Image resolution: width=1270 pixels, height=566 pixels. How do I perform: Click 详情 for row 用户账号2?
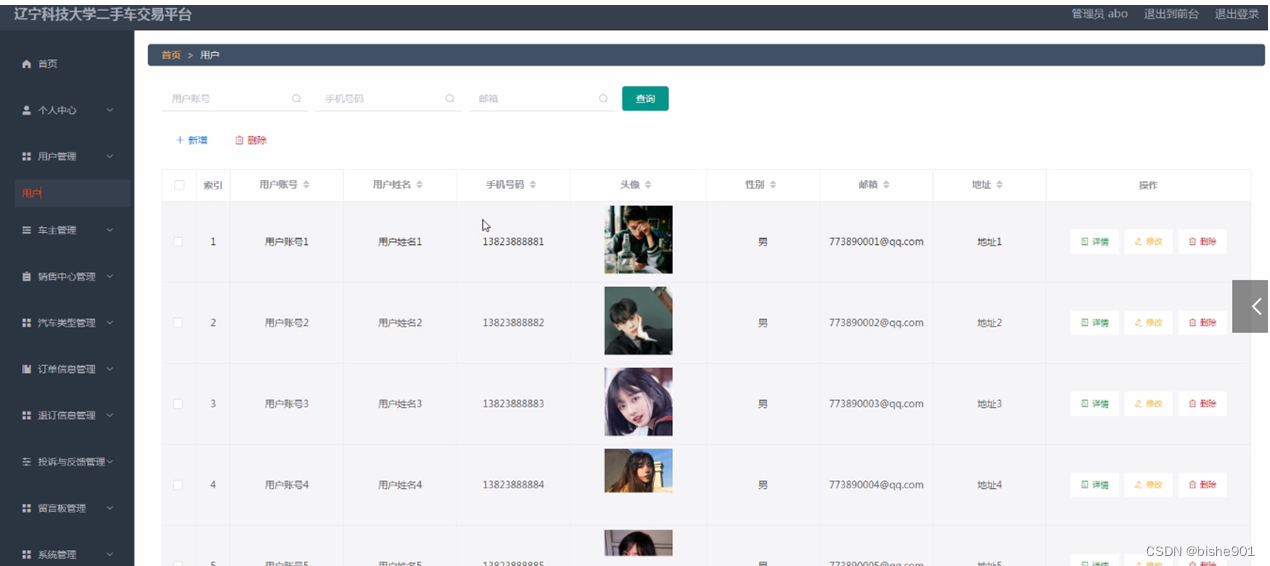point(1095,322)
